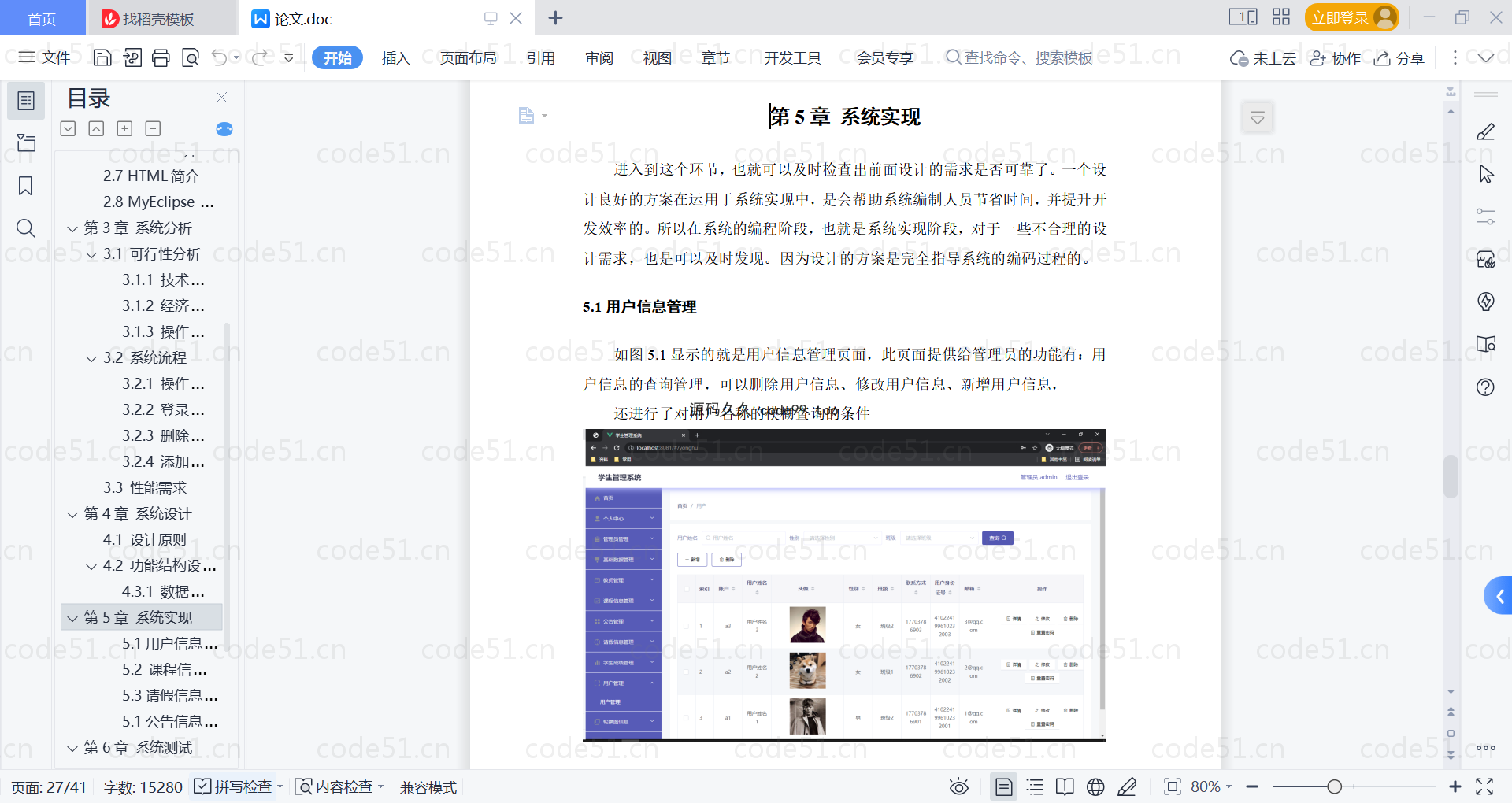This screenshot has height=803, width=1512.
Task: Click the Print Preview icon
Action: [x=190, y=57]
